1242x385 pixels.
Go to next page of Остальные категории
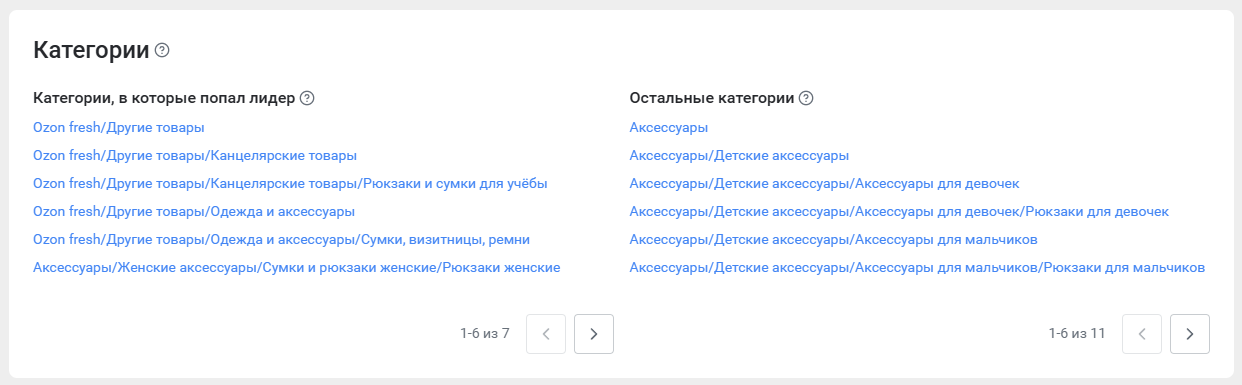point(1190,334)
